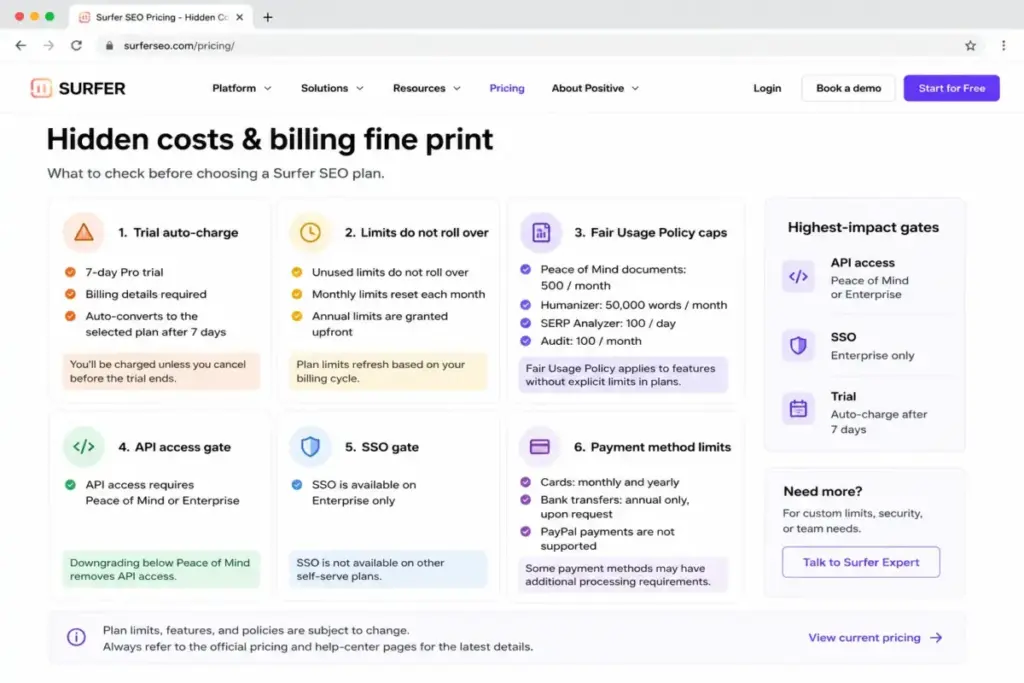The height and width of the screenshot is (683, 1024).
Task: Click the heading 'Hidden costs & billing fine print'
Action: point(270,139)
